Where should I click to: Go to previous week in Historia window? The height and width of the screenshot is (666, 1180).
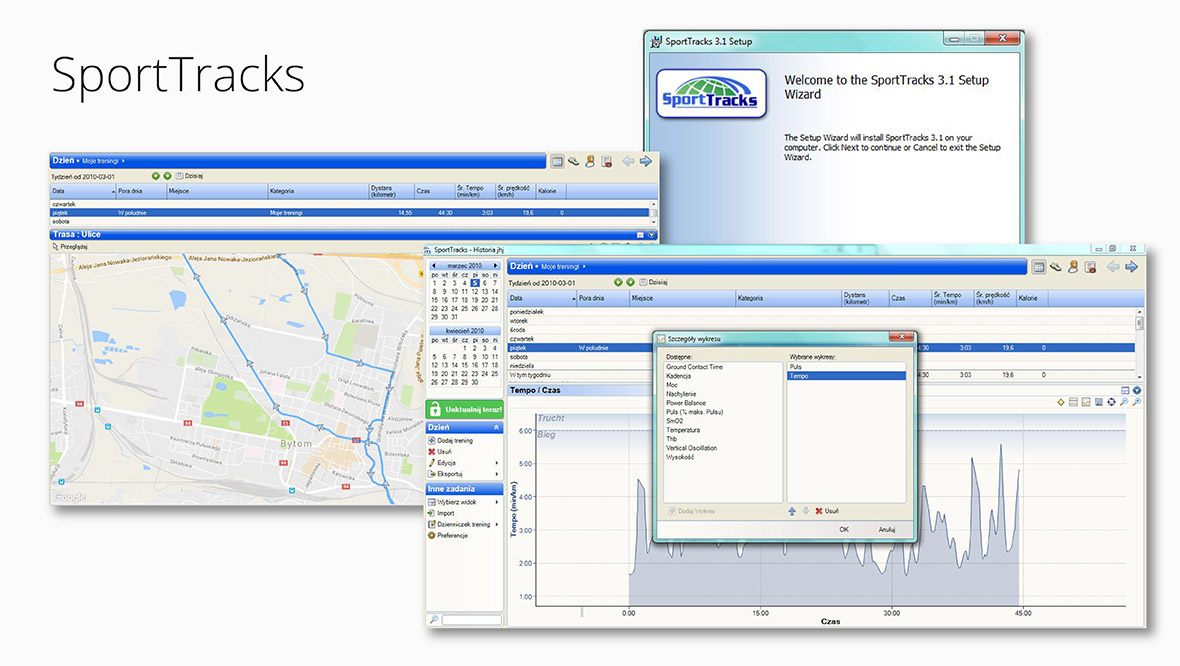click(x=618, y=282)
